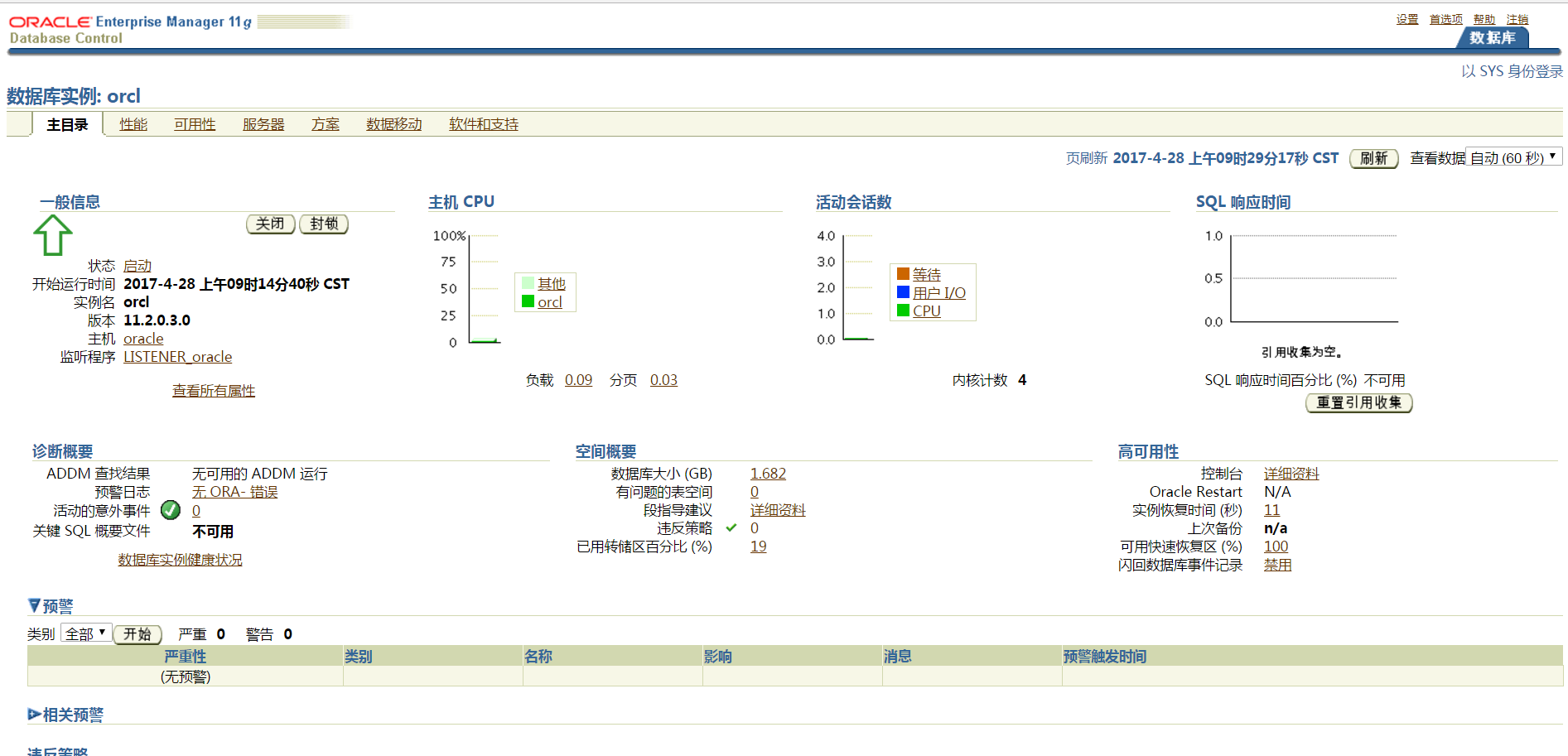Screen dimensions: 1568x756
Task: Switch to the 性能 tab
Action: click(x=133, y=124)
